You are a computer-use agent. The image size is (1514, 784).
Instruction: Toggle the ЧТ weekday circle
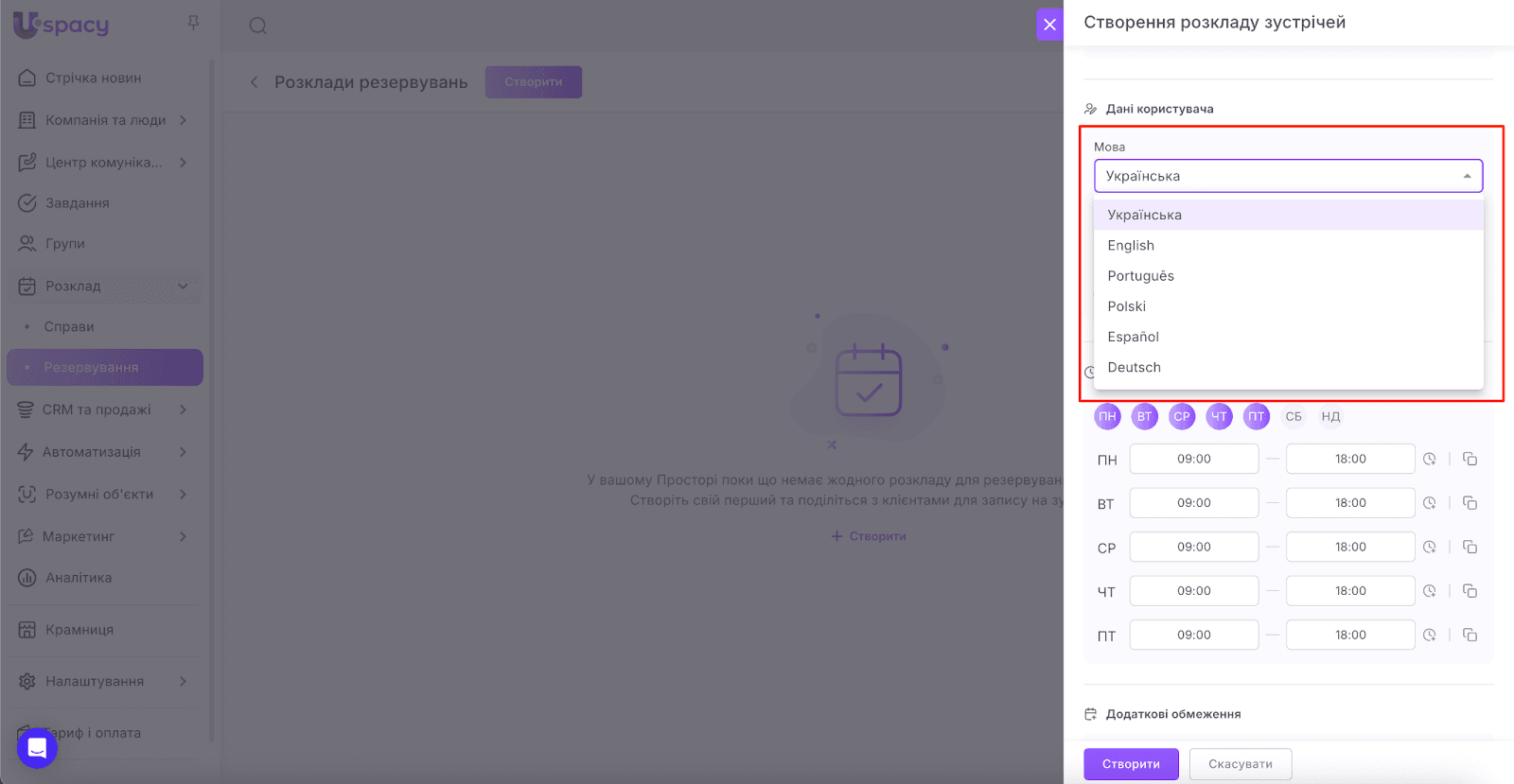click(x=1219, y=416)
